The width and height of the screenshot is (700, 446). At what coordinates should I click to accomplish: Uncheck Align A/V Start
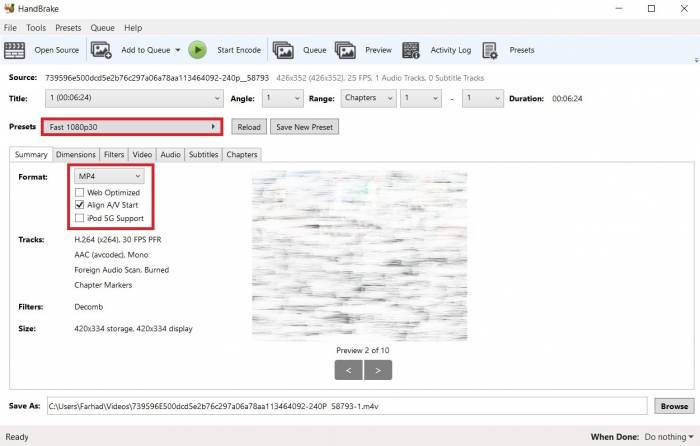(x=80, y=205)
